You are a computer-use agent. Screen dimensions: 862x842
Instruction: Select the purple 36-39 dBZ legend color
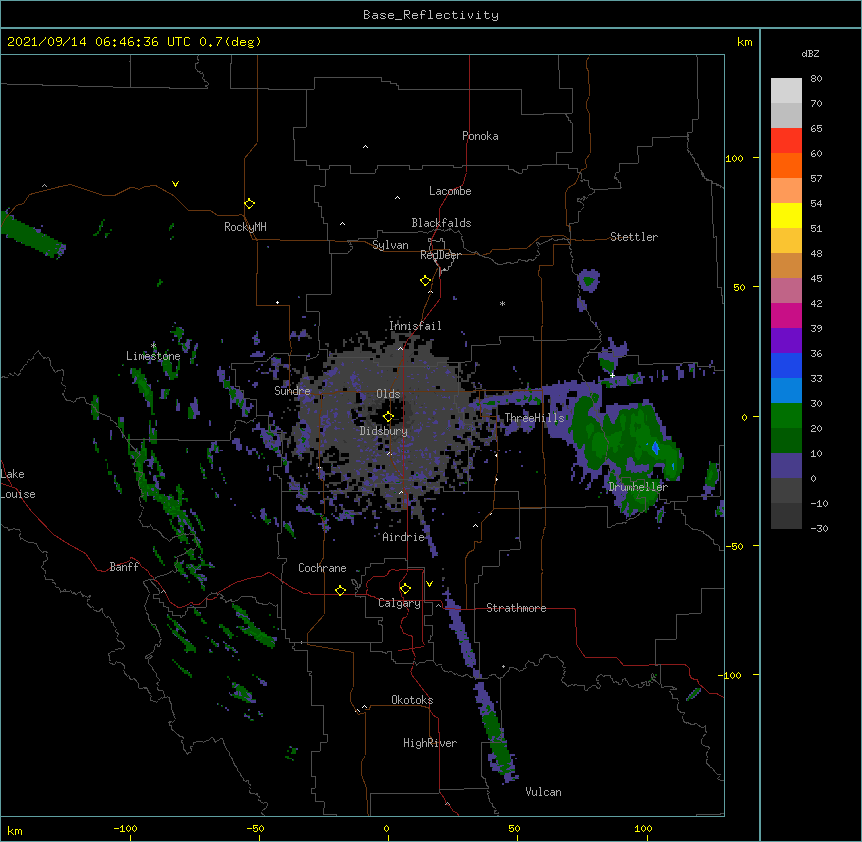786,341
